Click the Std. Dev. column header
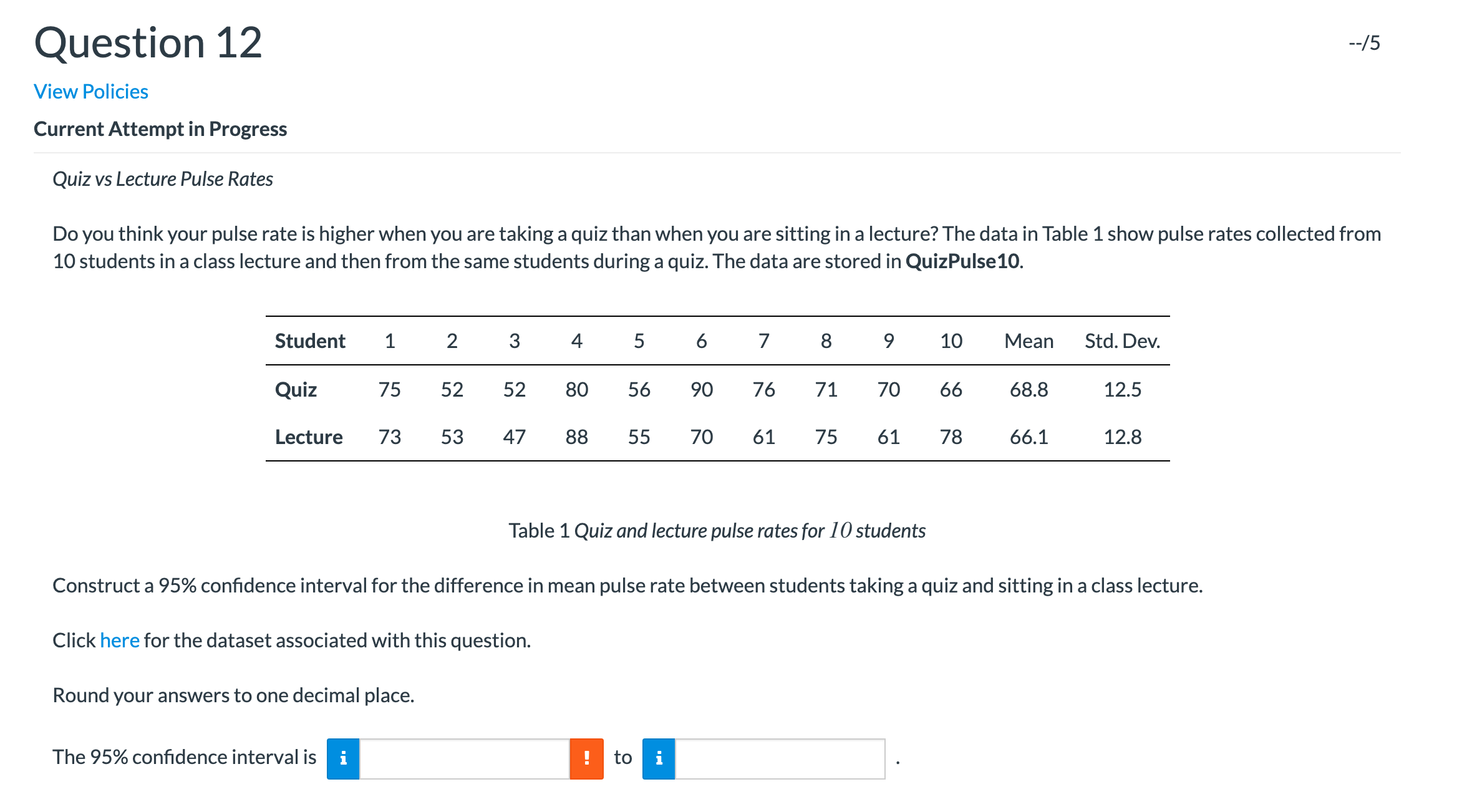This screenshot has width=1462, height=812. point(1123,341)
